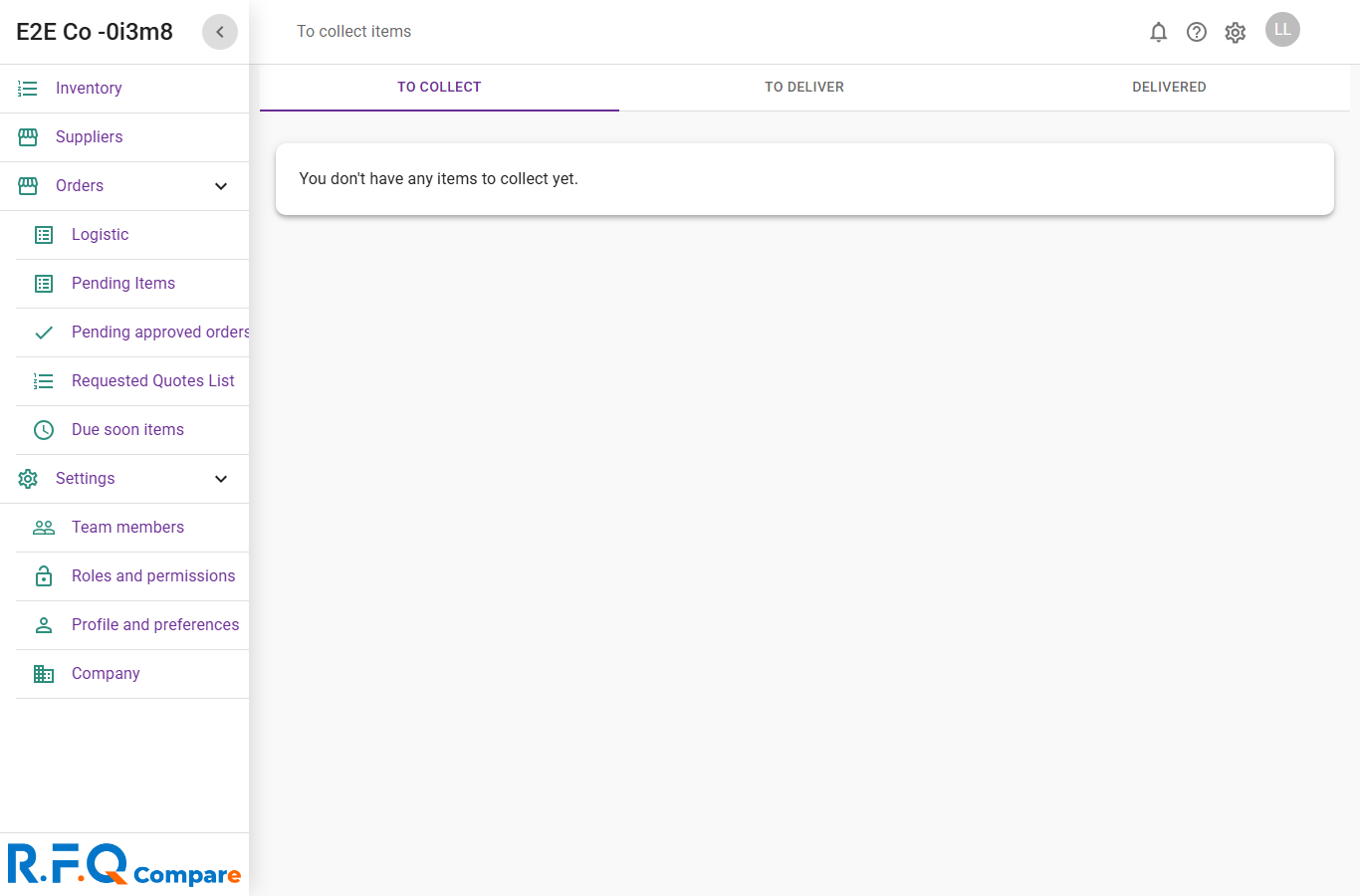Click the Profile and preferences person icon
The height and width of the screenshot is (896, 1360).
tap(44, 625)
